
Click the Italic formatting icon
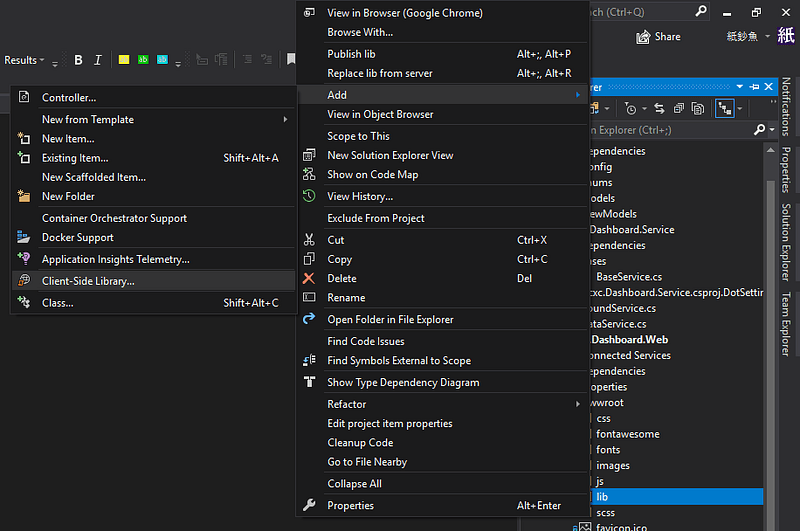(x=97, y=60)
